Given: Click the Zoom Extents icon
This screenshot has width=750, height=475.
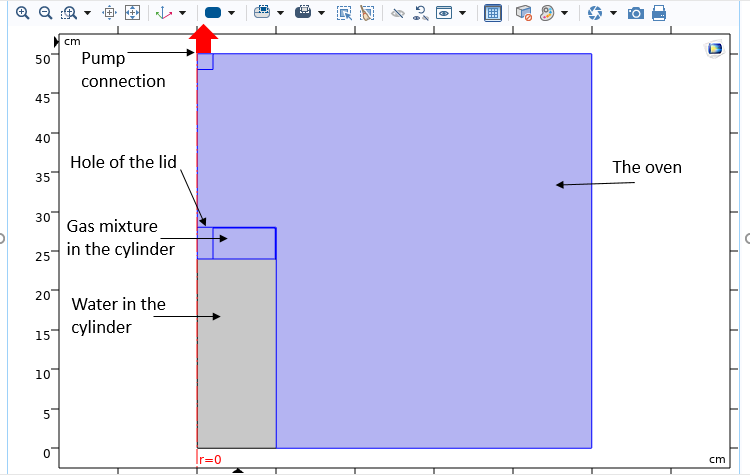Looking at the screenshot, I should pyautogui.click(x=132, y=13).
